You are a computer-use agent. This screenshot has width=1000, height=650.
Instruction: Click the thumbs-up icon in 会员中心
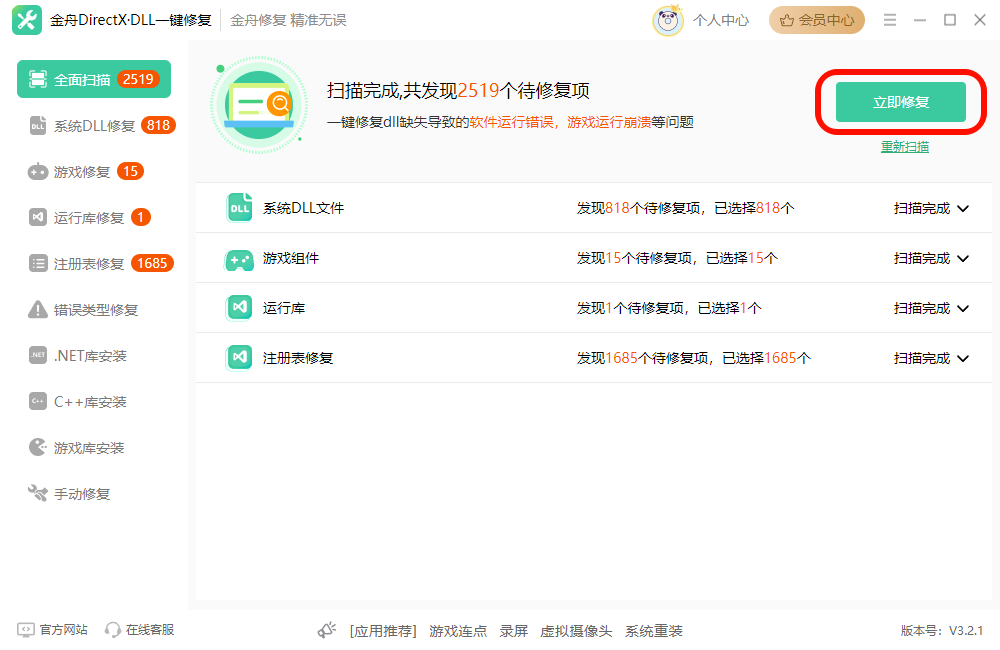[x=787, y=20]
